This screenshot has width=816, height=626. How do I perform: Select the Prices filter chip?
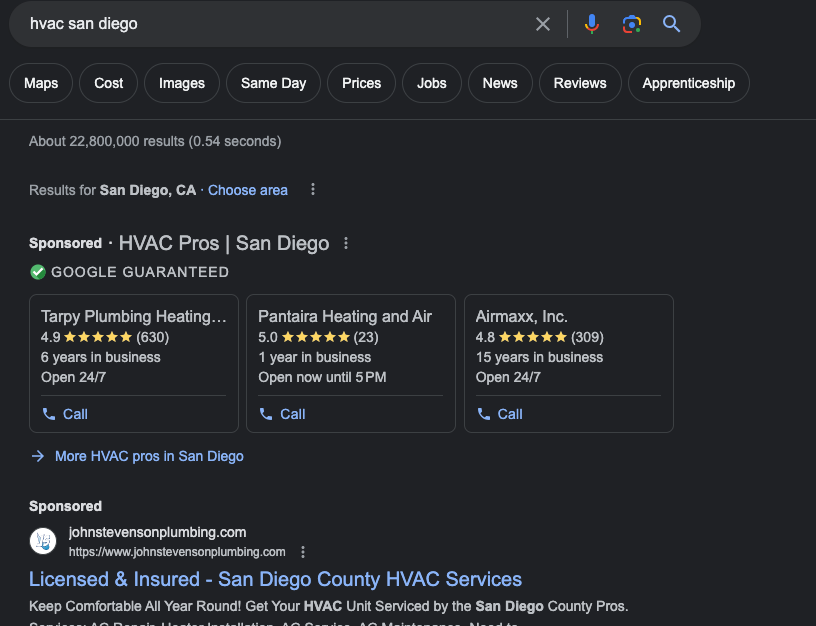pos(361,83)
